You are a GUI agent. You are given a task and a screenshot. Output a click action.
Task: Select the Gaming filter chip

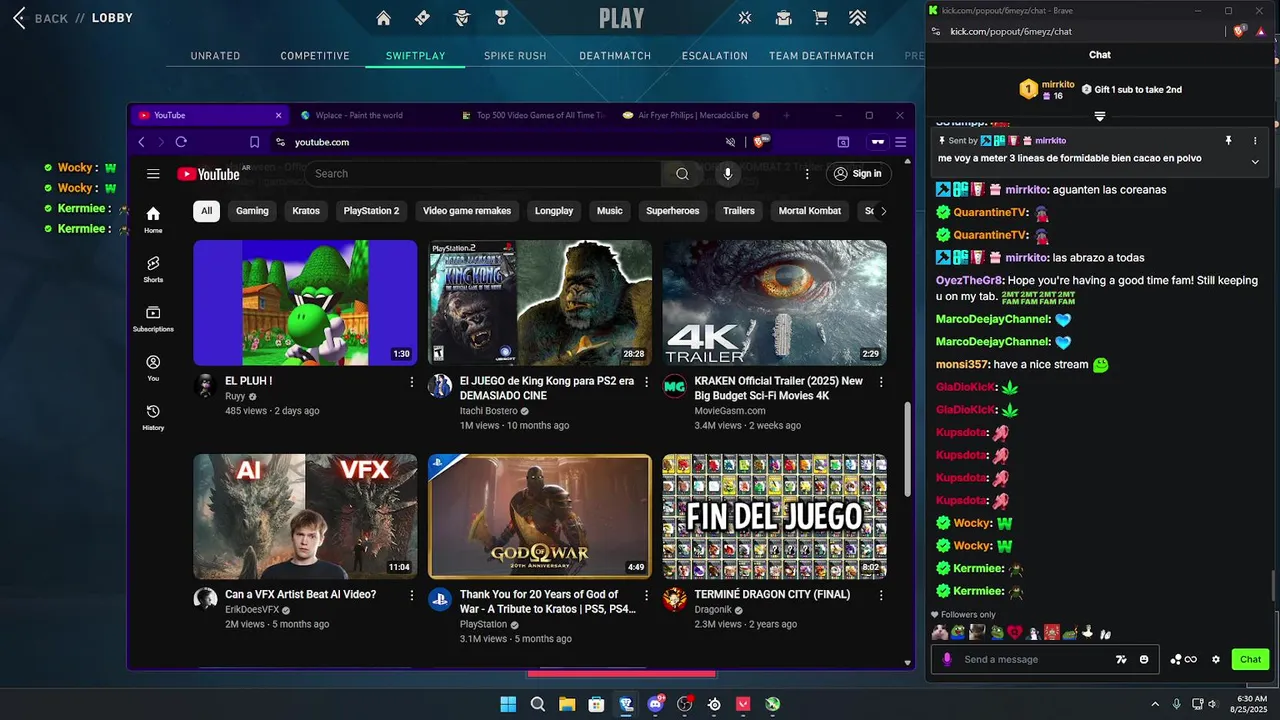pyautogui.click(x=252, y=211)
